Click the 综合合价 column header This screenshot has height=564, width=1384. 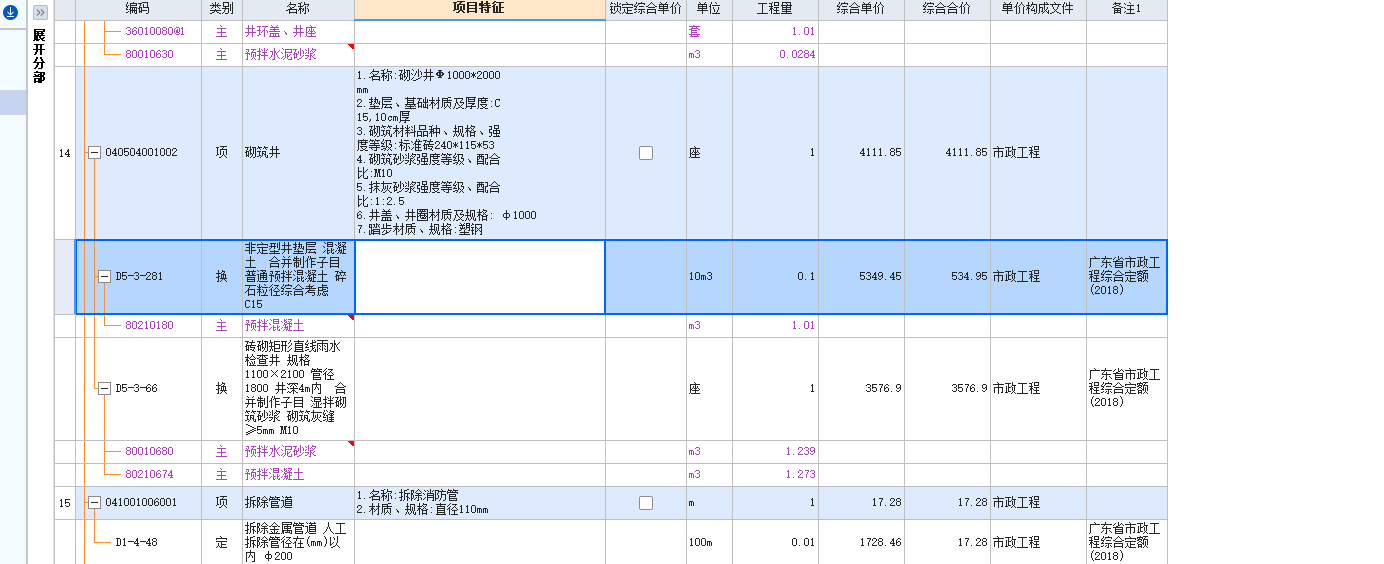[947, 9]
